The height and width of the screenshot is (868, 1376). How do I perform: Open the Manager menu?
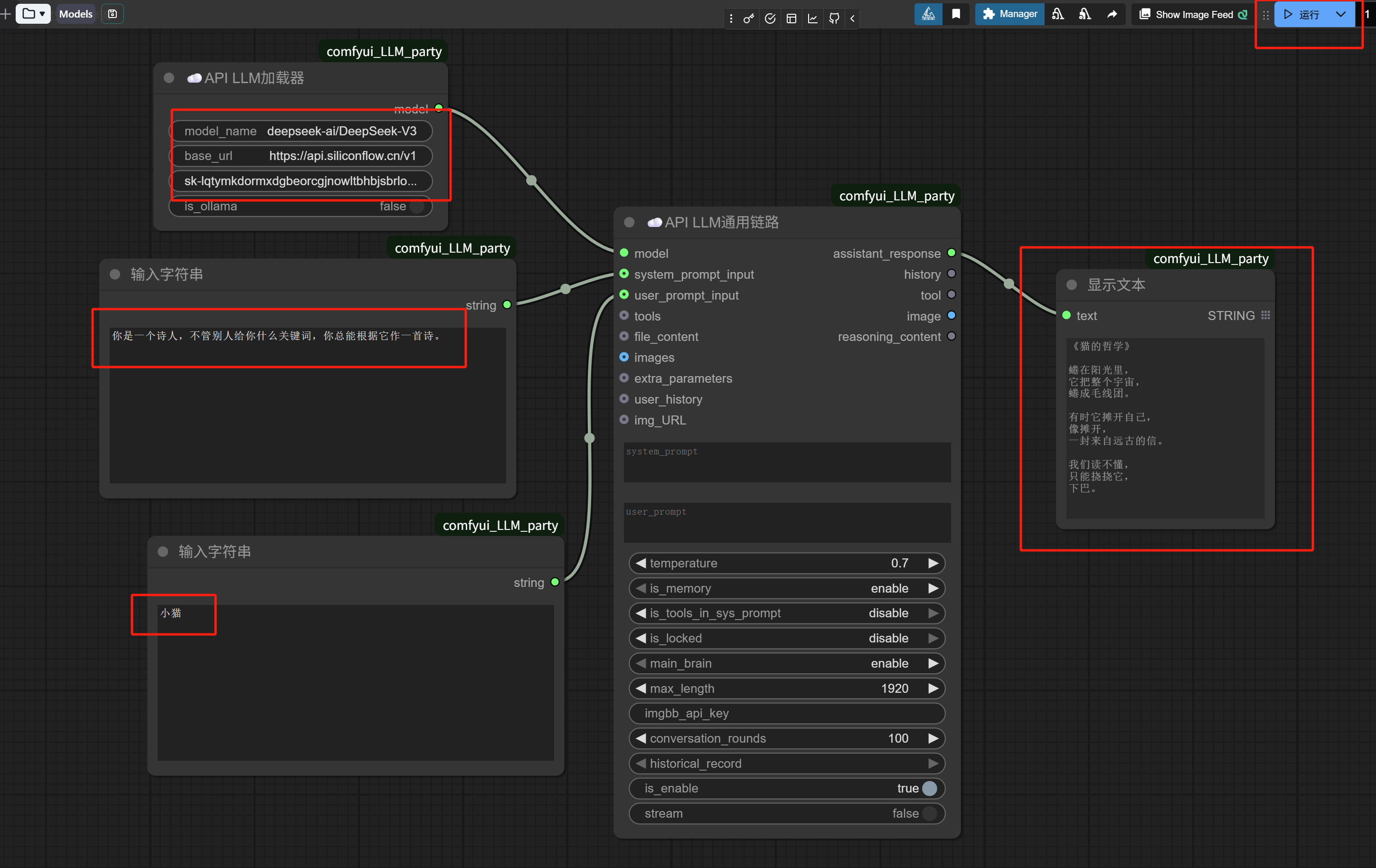tap(1010, 14)
